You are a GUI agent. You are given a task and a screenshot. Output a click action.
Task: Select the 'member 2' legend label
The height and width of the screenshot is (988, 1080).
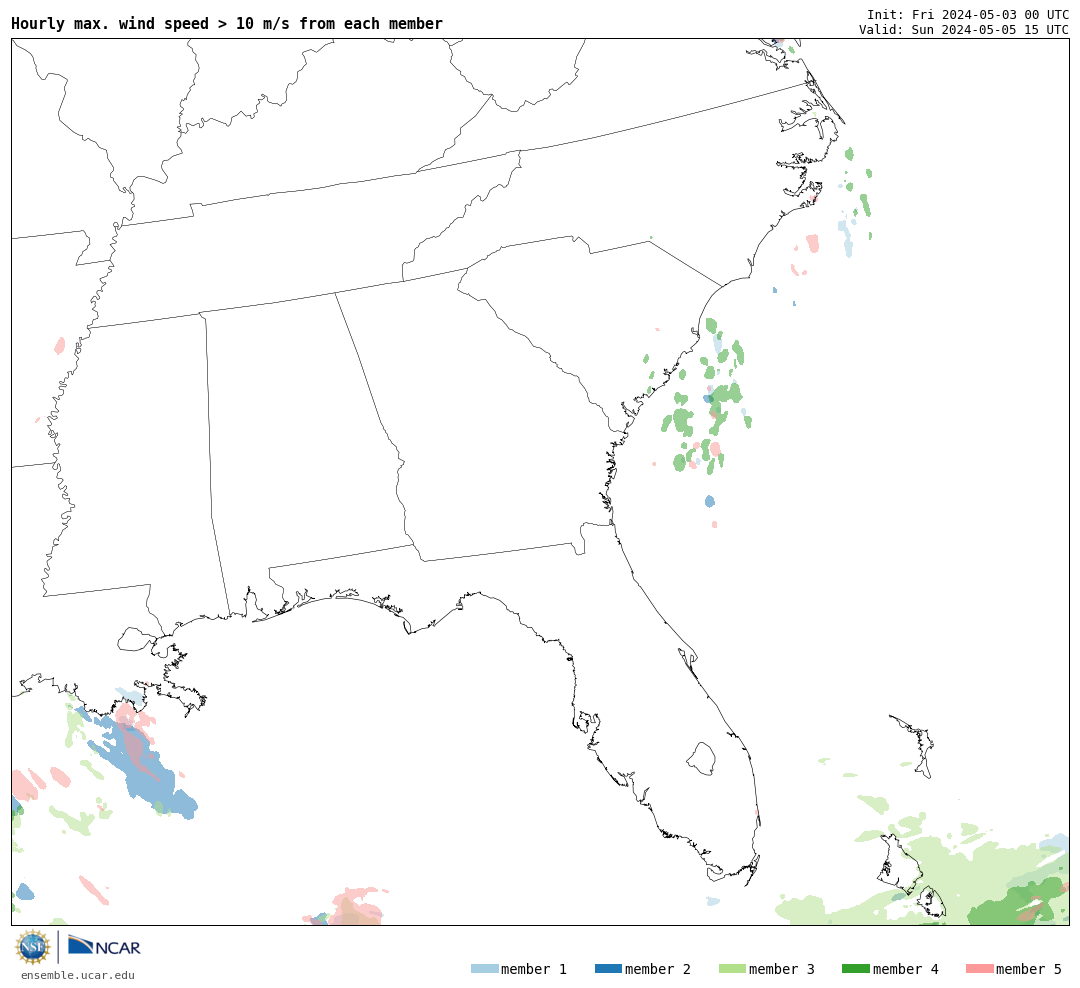[658, 969]
